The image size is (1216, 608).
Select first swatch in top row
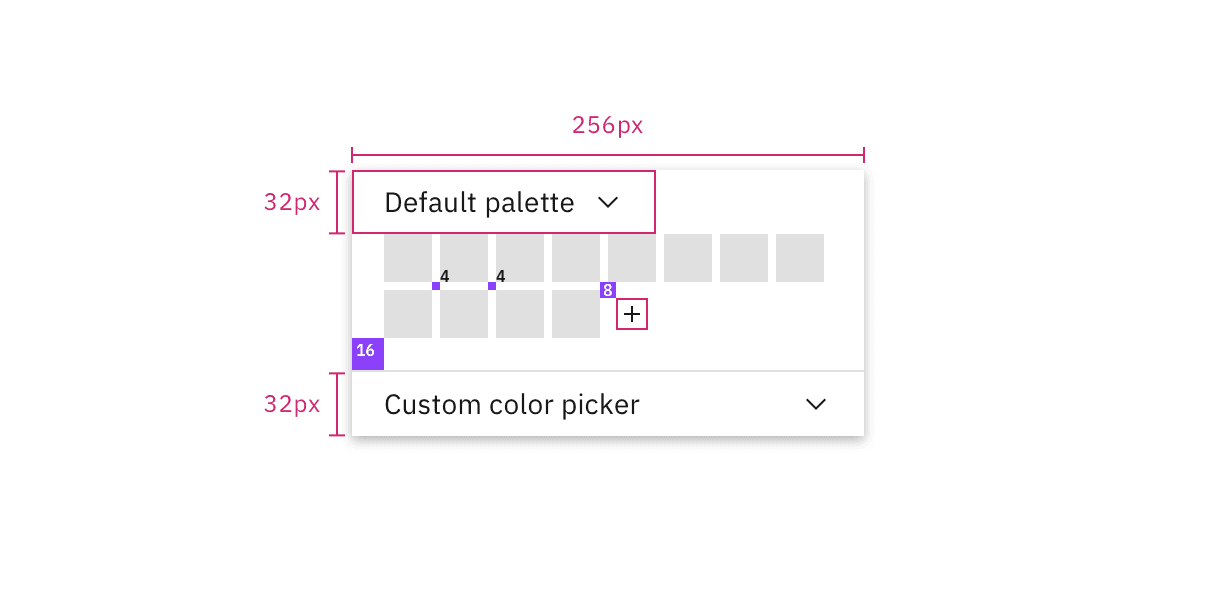pyautogui.click(x=408, y=258)
